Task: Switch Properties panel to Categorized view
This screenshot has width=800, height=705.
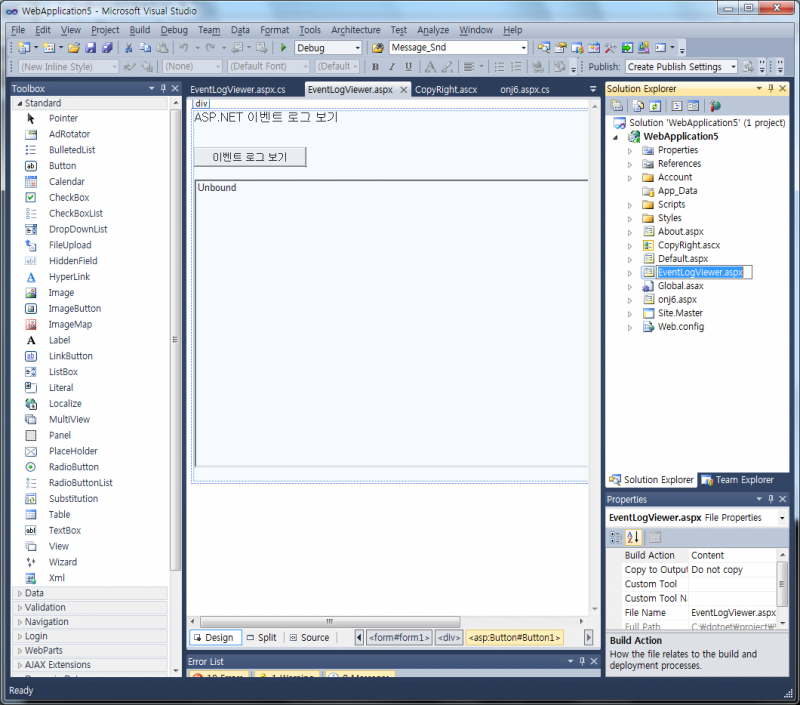Action: 616,537
